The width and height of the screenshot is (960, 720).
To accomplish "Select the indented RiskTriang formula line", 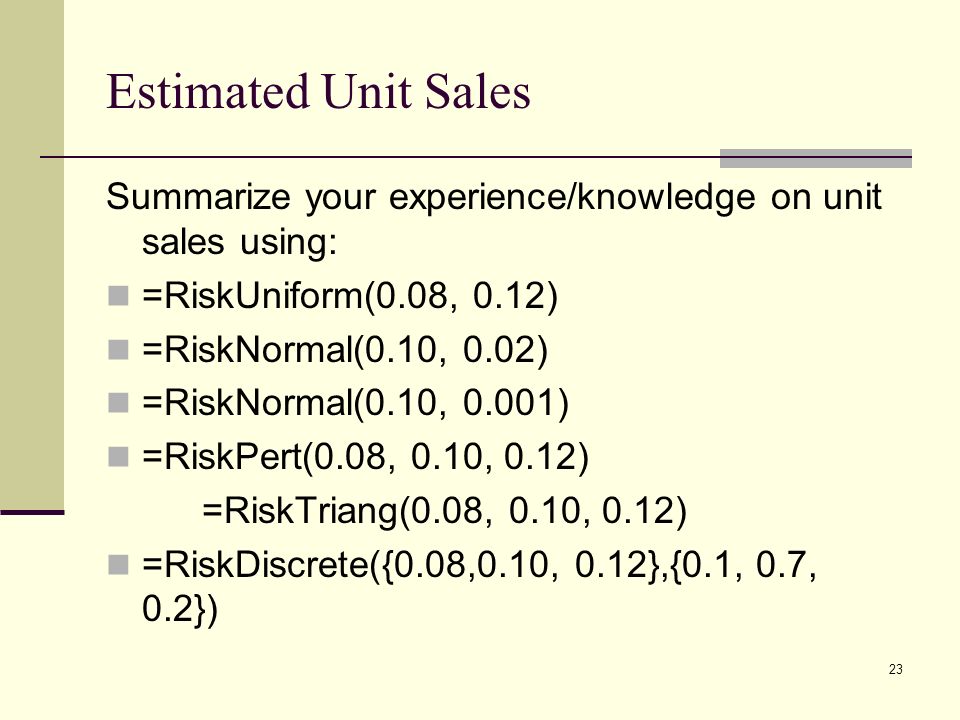I will point(444,511).
